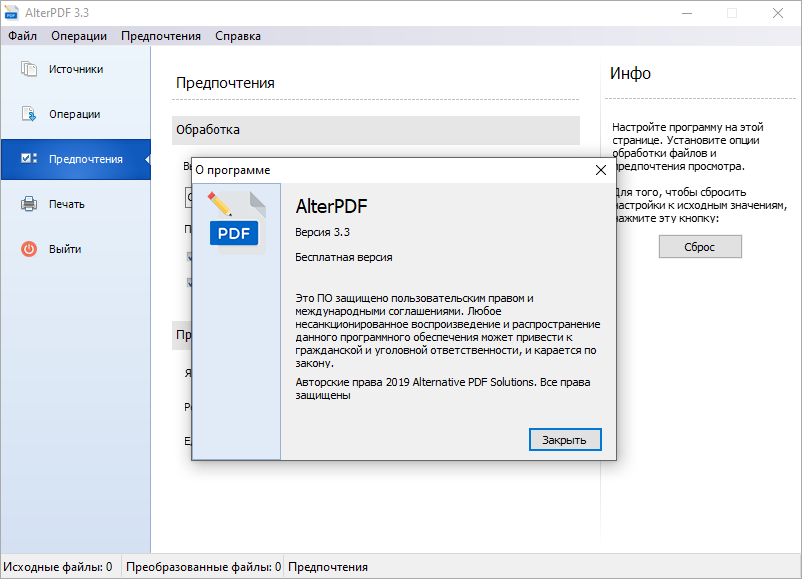Viewport: 802px width, 579px height.
Task: Click the Обработка section header
Action: (376, 130)
